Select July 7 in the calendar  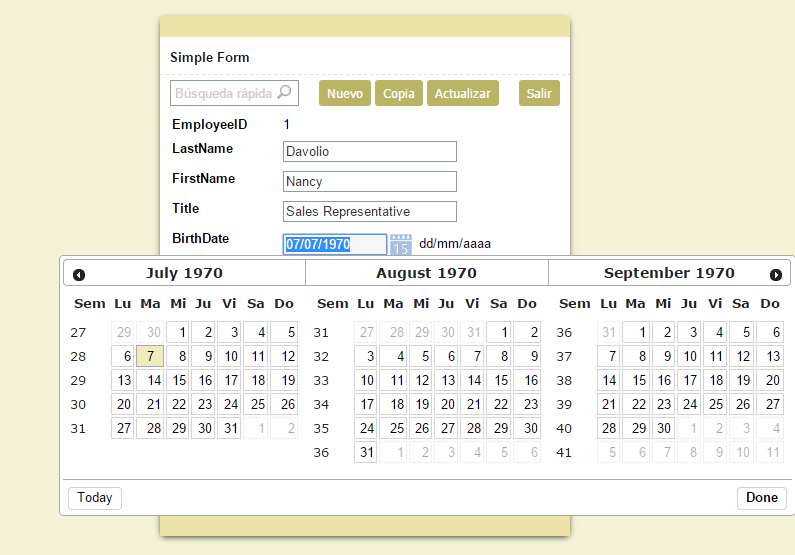point(150,356)
